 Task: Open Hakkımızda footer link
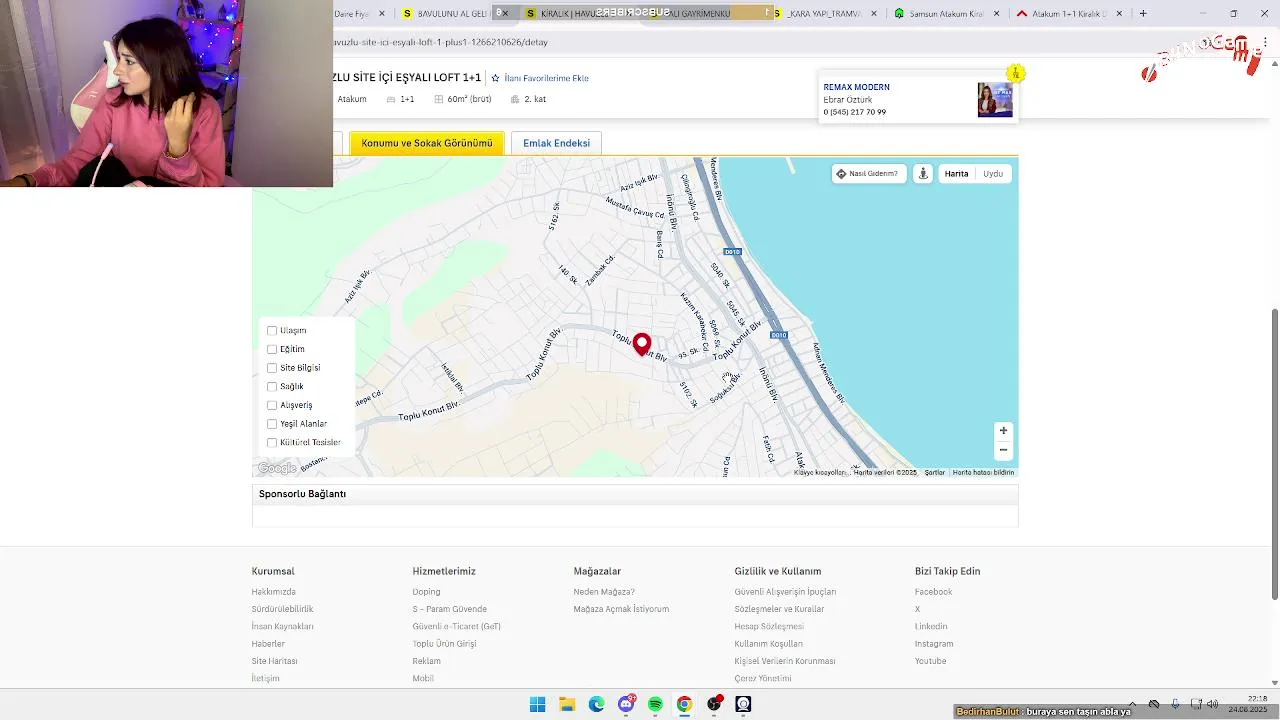click(273, 592)
